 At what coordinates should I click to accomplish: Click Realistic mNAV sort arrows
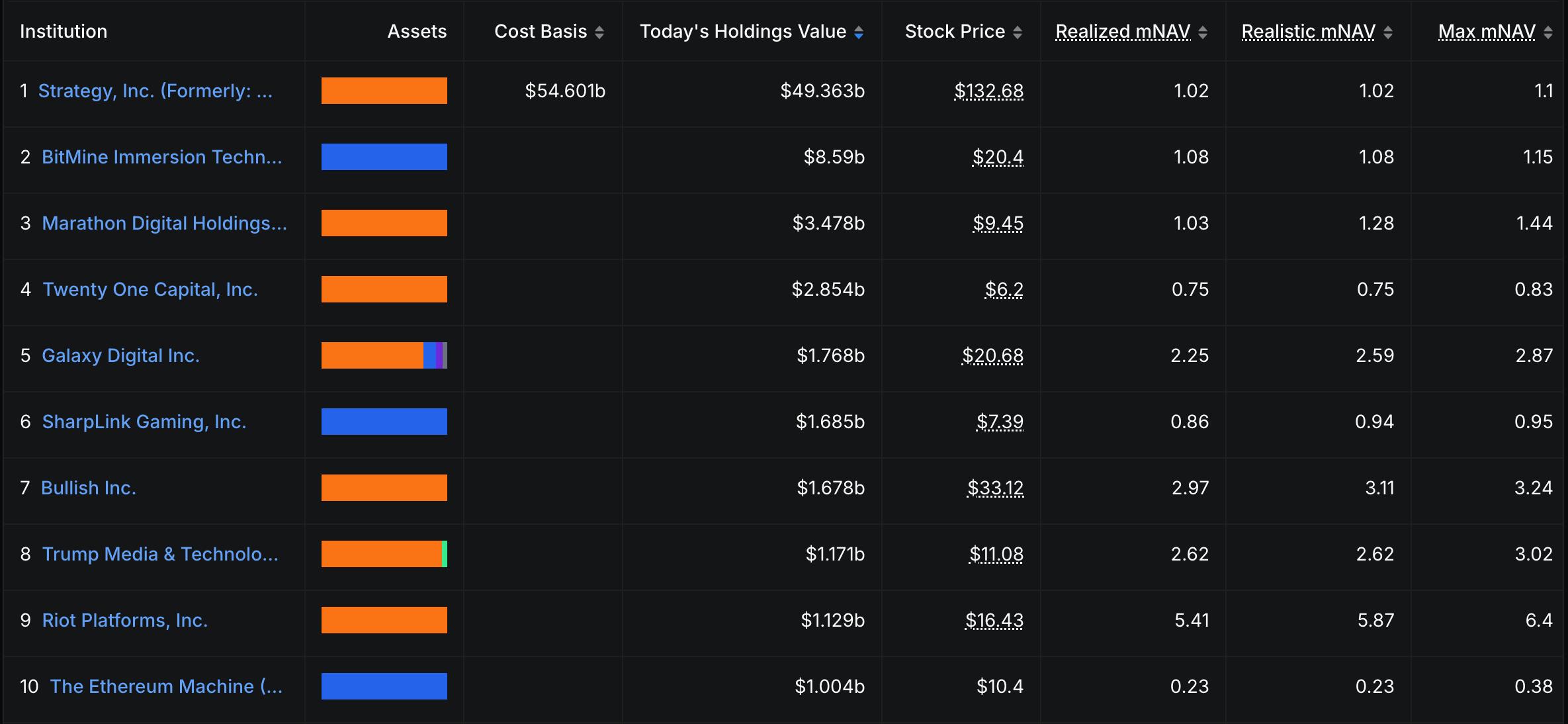pos(1388,32)
